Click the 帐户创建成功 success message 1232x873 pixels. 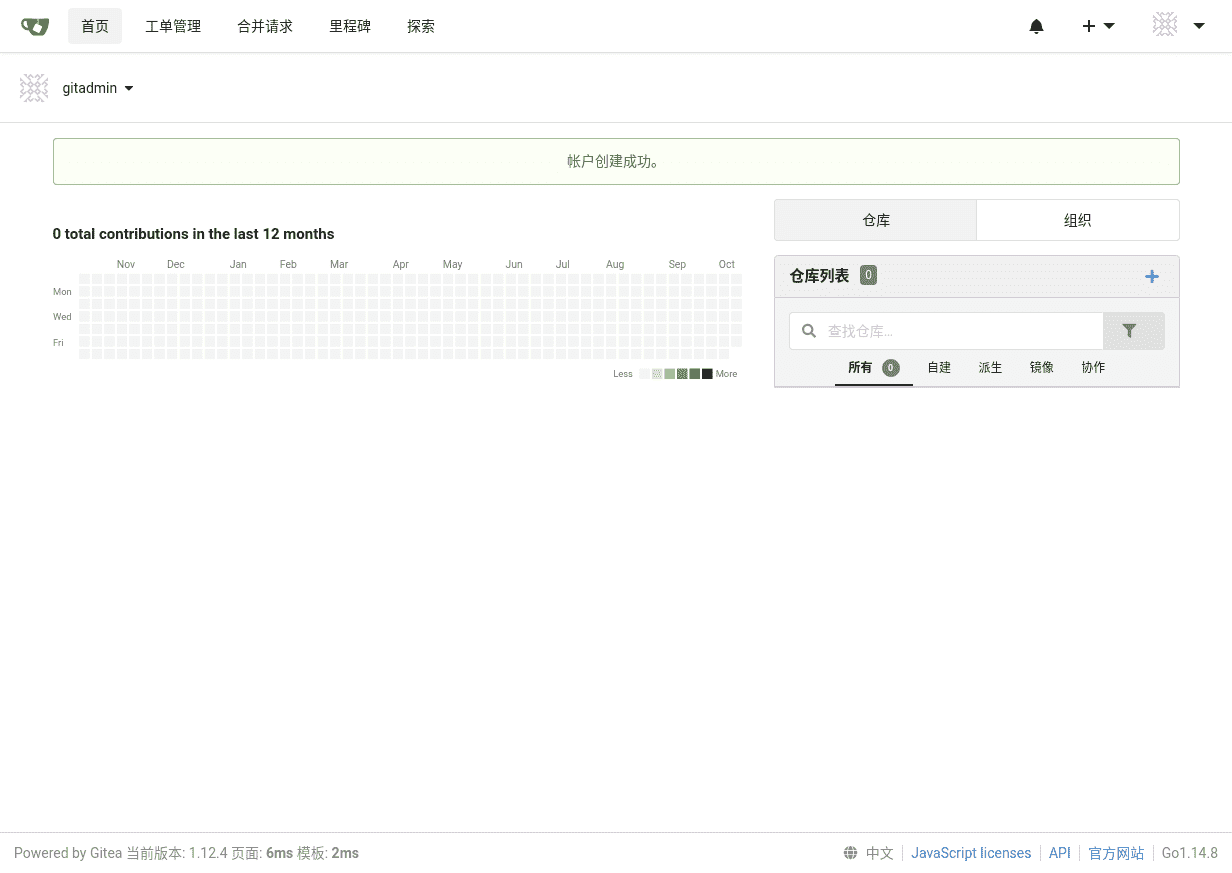pos(616,161)
